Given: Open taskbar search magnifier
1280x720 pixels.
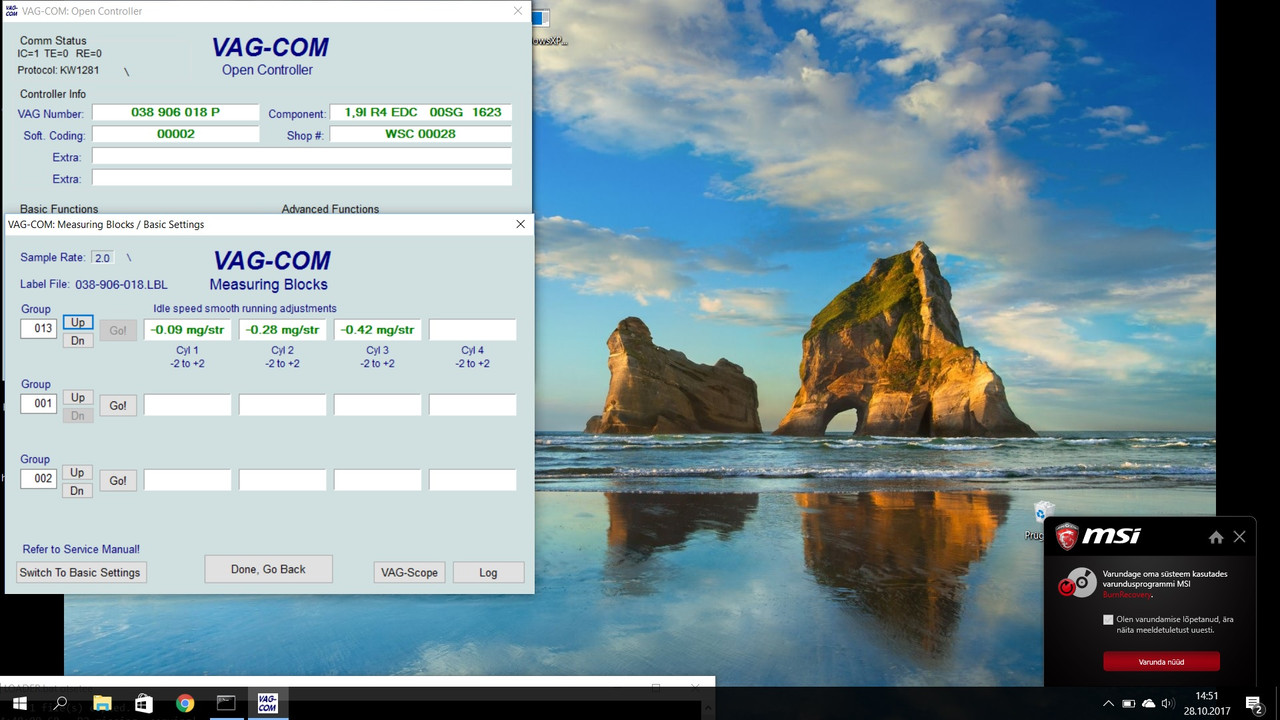Looking at the screenshot, I should tap(60, 703).
